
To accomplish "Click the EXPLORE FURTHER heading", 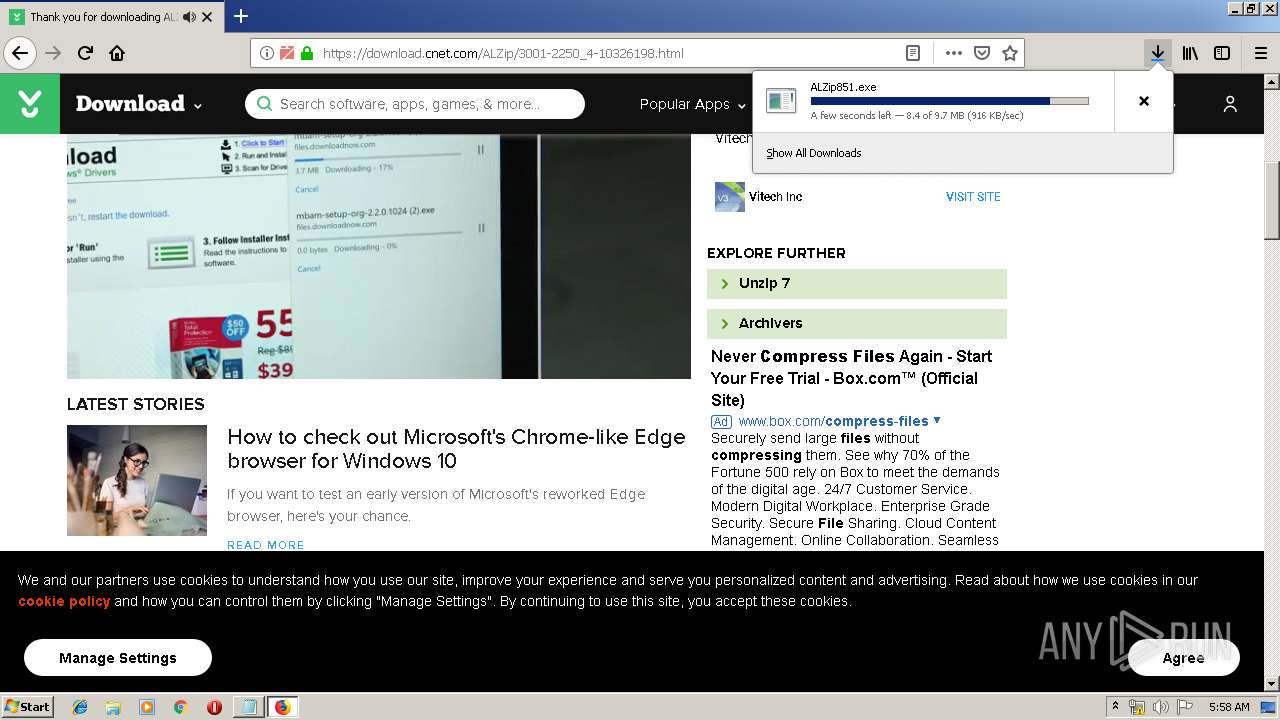I will click(x=776, y=253).
